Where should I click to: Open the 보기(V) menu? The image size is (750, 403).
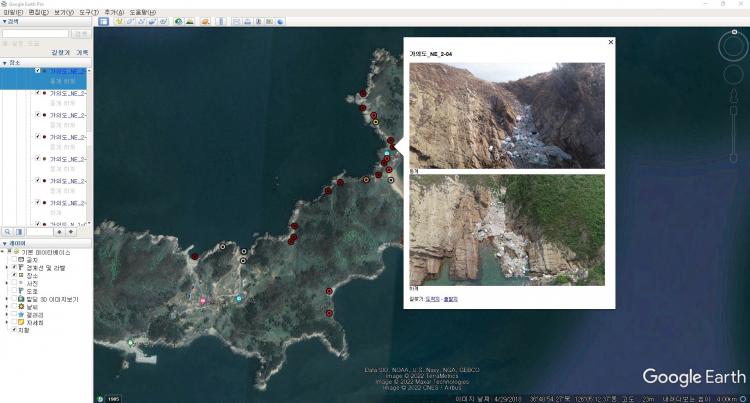pyautogui.click(x=64, y=12)
